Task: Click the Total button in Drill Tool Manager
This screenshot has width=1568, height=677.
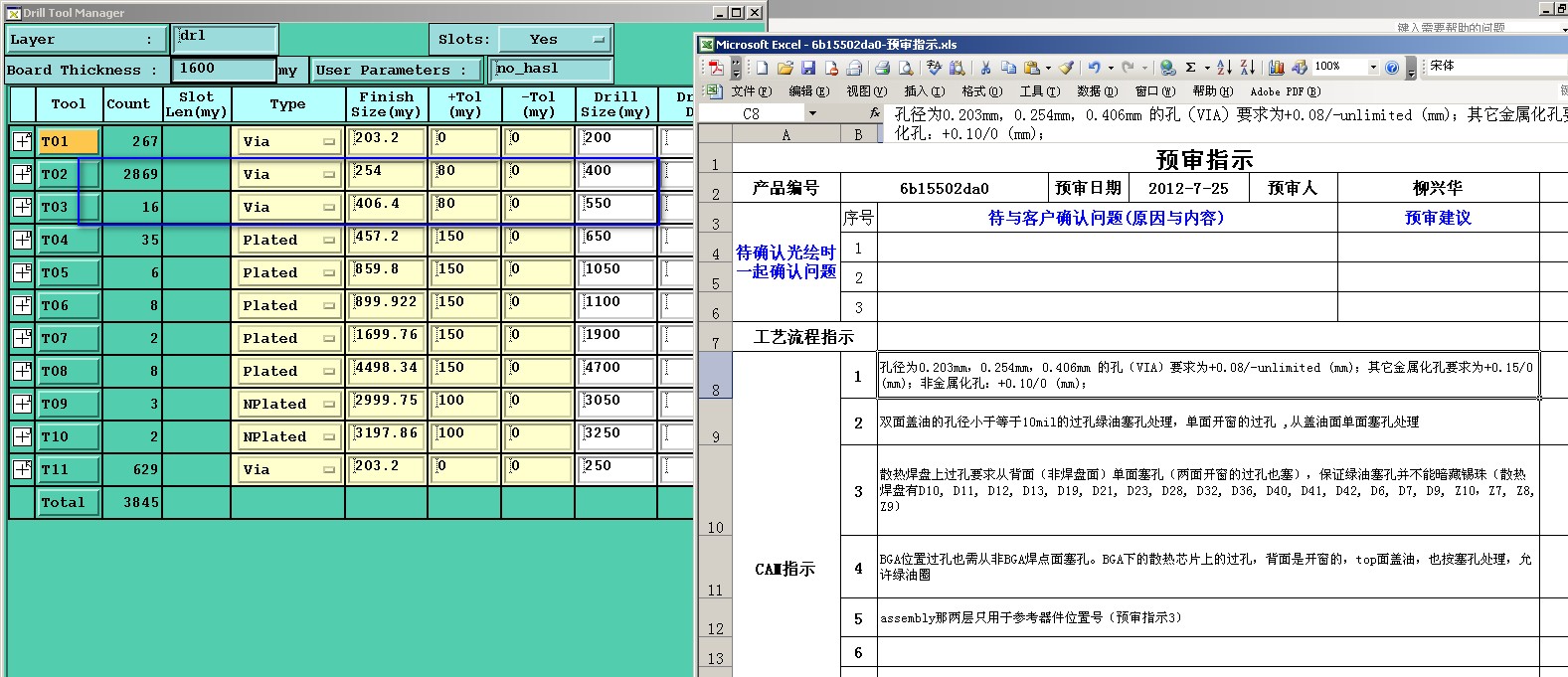Action: (69, 502)
